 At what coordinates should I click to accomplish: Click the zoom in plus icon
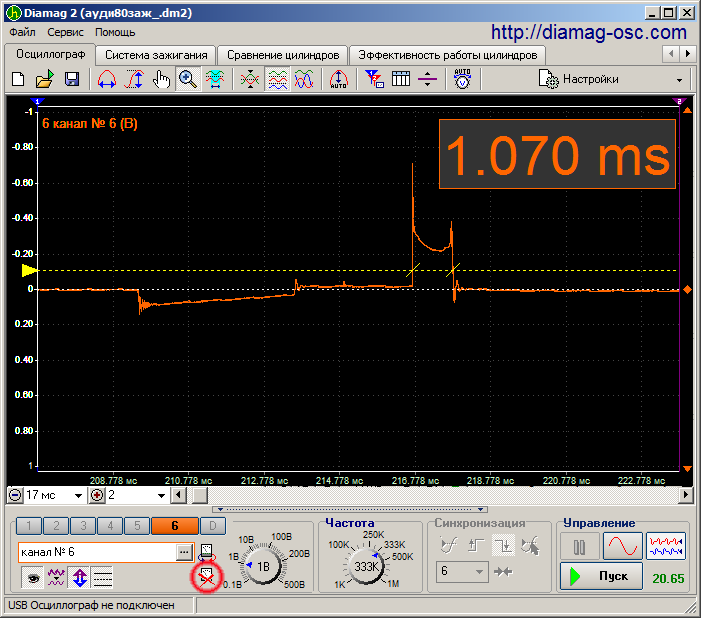pos(97,495)
